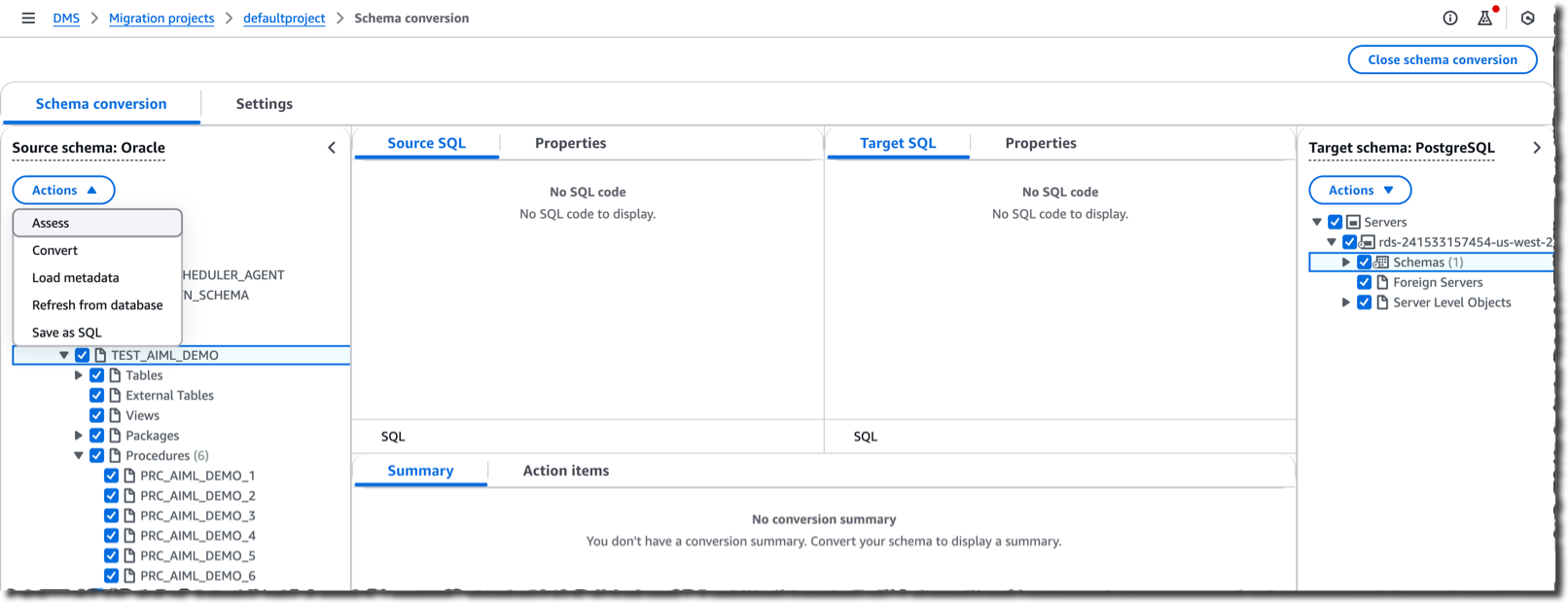Expand the Tables node in source schema
Image resolution: width=1568 pixels, height=603 pixels.
pos(79,374)
